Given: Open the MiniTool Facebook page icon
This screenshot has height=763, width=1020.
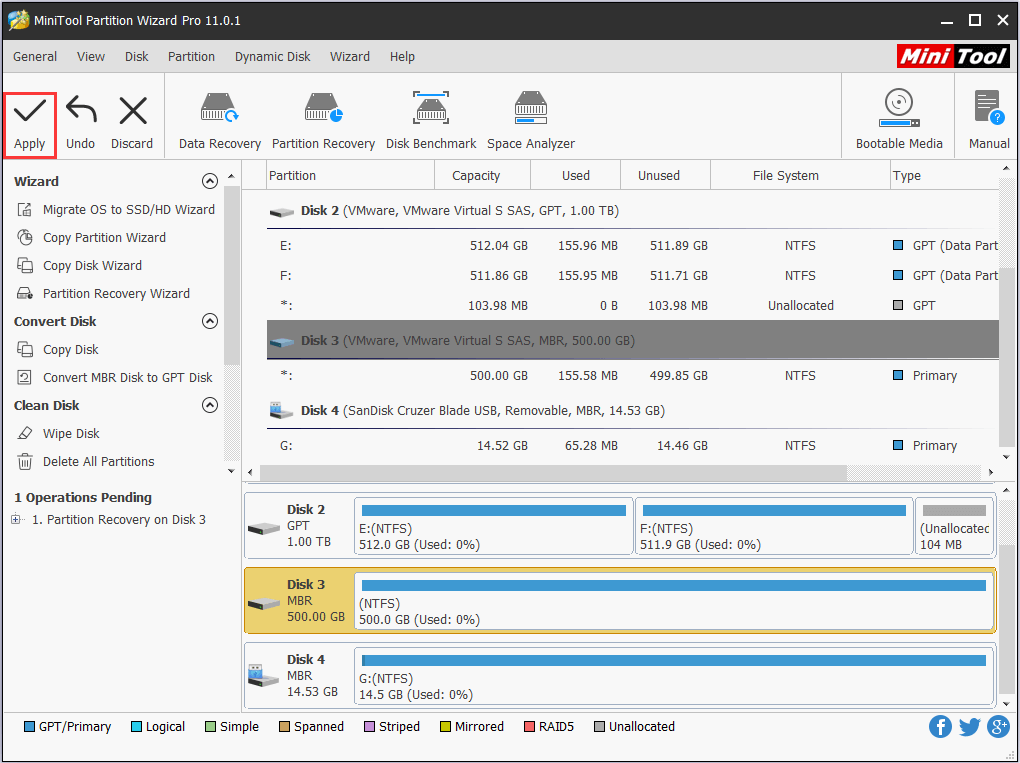Looking at the screenshot, I should tap(940, 726).
